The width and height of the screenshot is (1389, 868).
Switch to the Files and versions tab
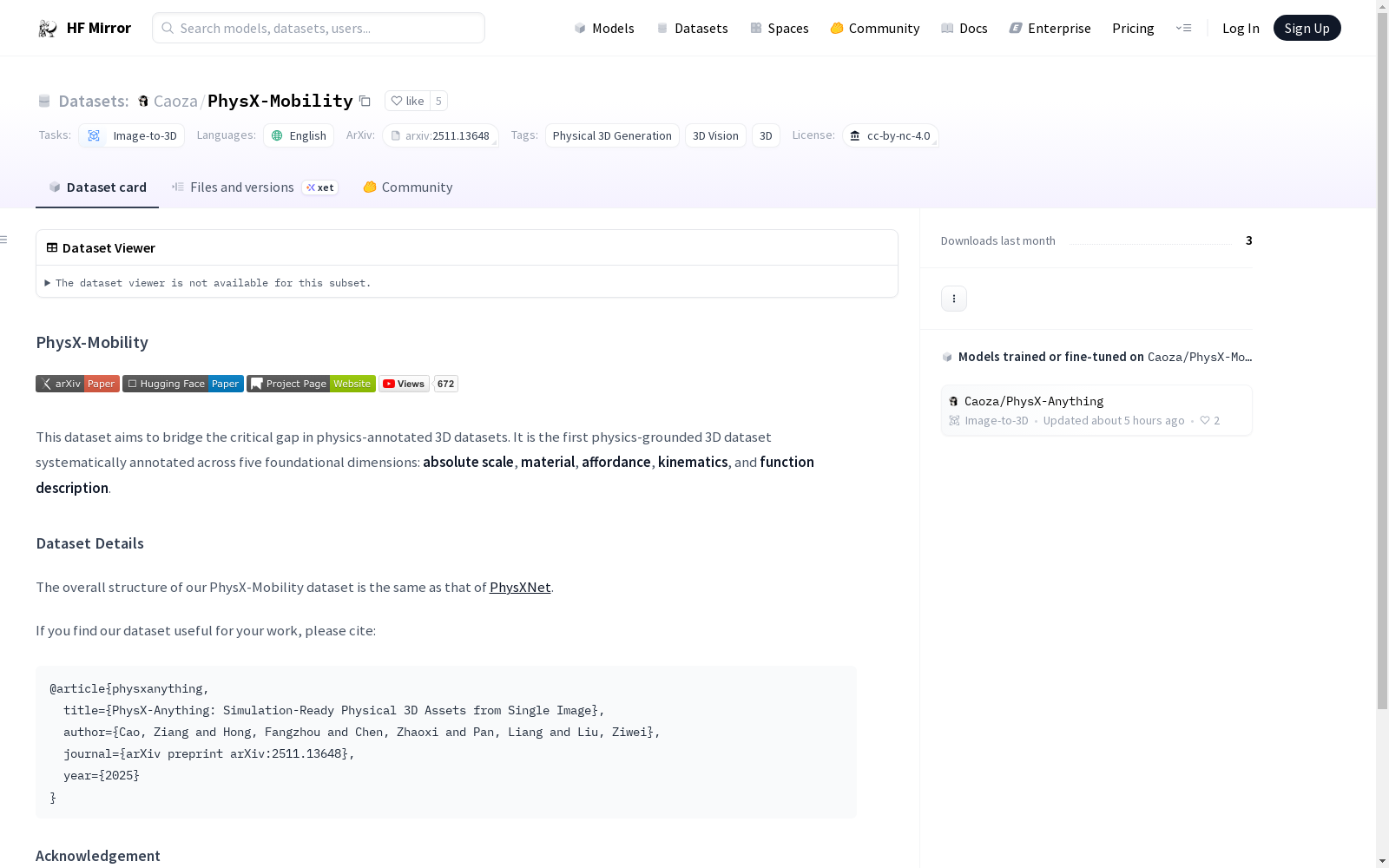[x=254, y=187]
